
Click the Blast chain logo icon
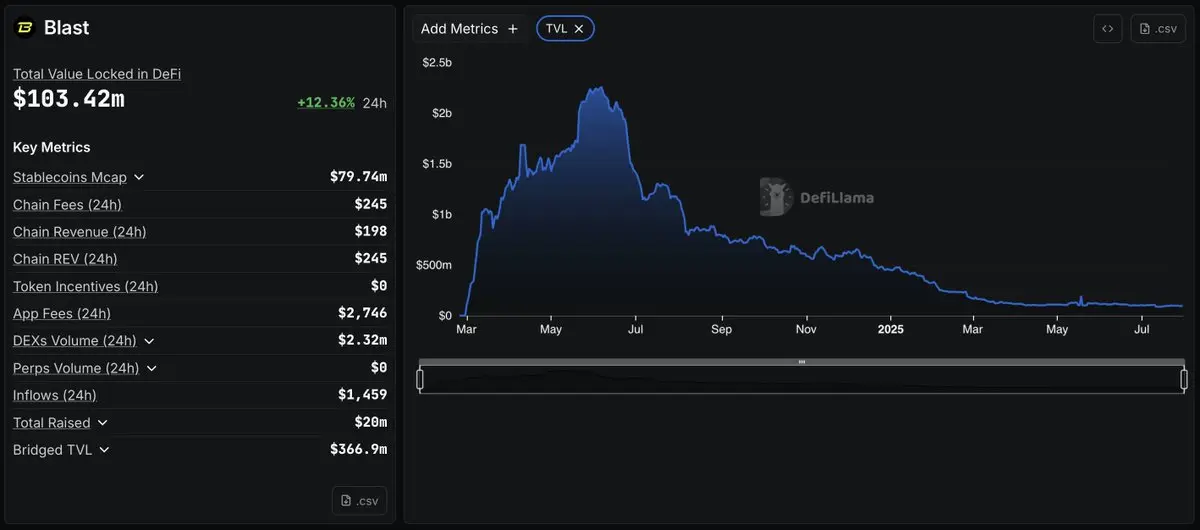pos(24,28)
